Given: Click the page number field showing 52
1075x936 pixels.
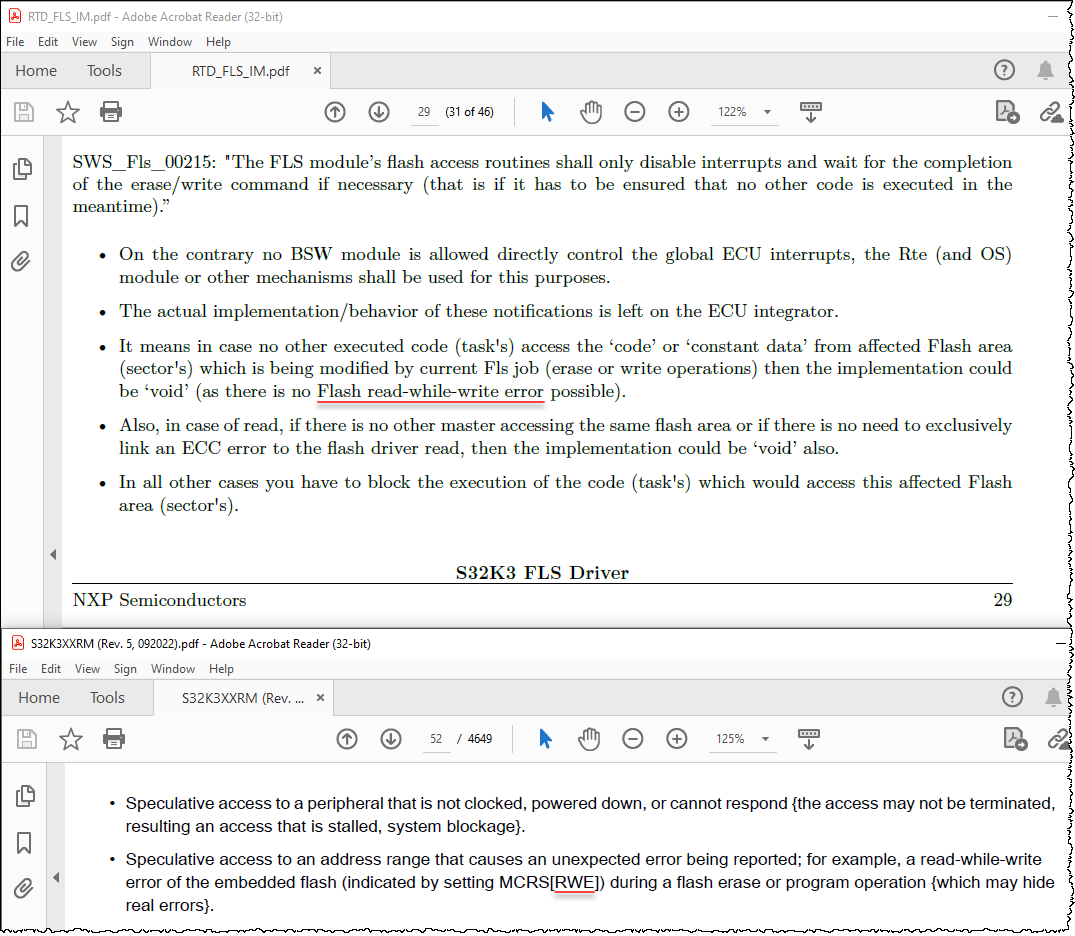Looking at the screenshot, I should coord(434,738).
